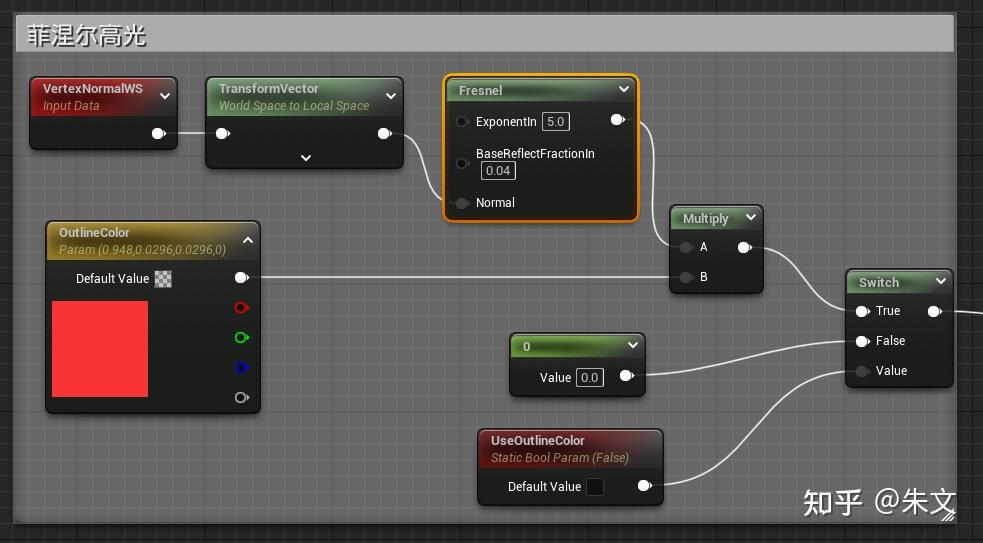Edit the BaseReflectFractionIn value 0.04
Viewport: 983px width, 543px height.
click(498, 171)
